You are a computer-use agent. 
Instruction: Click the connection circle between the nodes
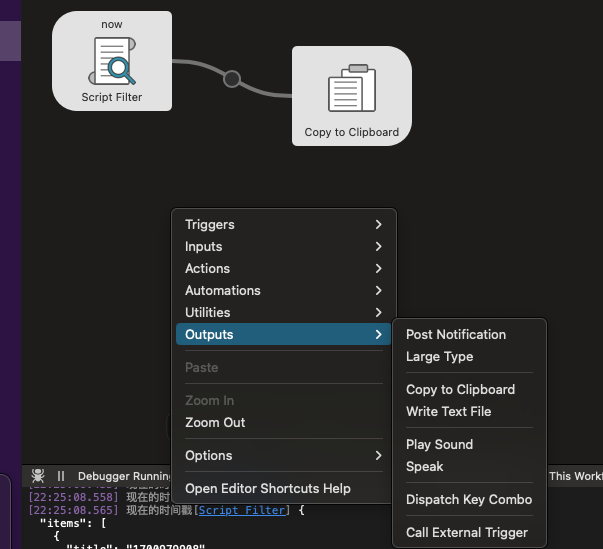point(232,78)
